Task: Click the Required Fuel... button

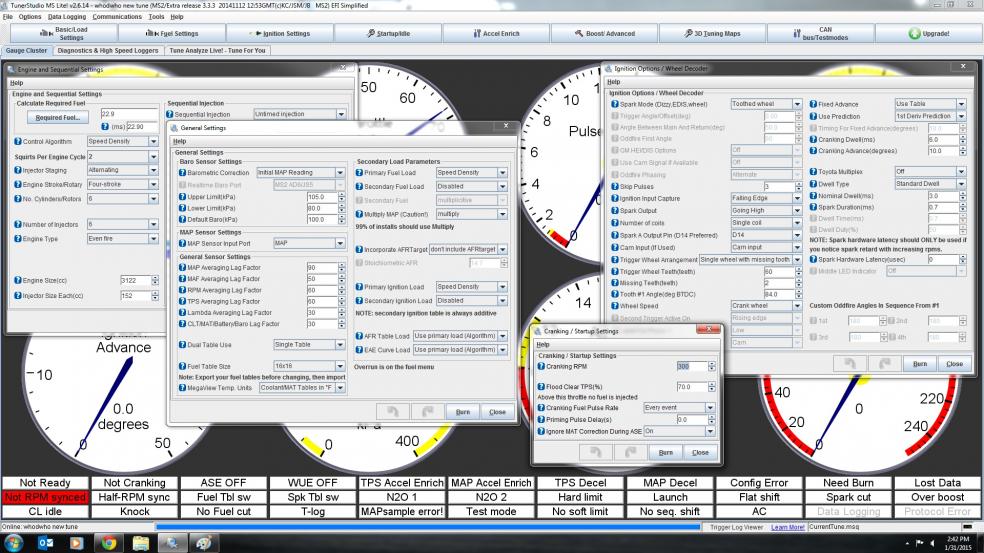Action: point(57,118)
